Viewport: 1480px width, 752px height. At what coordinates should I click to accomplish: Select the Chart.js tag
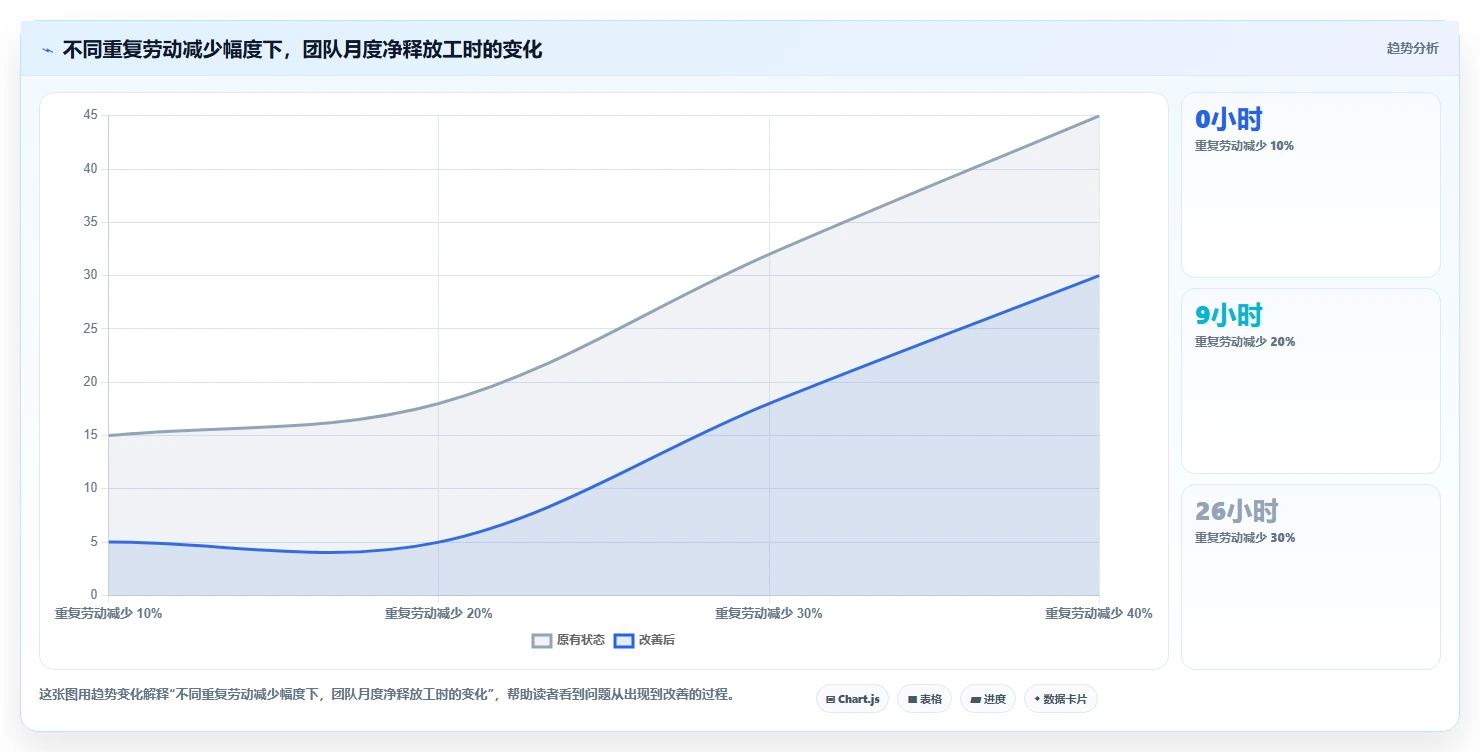pyautogui.click(x=852, y=699)
